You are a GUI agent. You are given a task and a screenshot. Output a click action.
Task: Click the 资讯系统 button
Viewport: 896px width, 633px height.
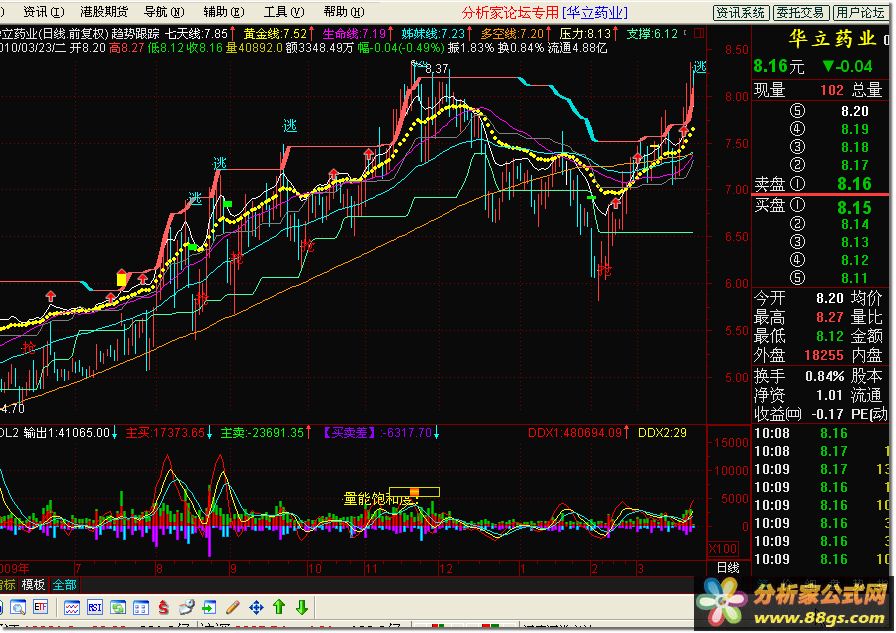point(741,13)
